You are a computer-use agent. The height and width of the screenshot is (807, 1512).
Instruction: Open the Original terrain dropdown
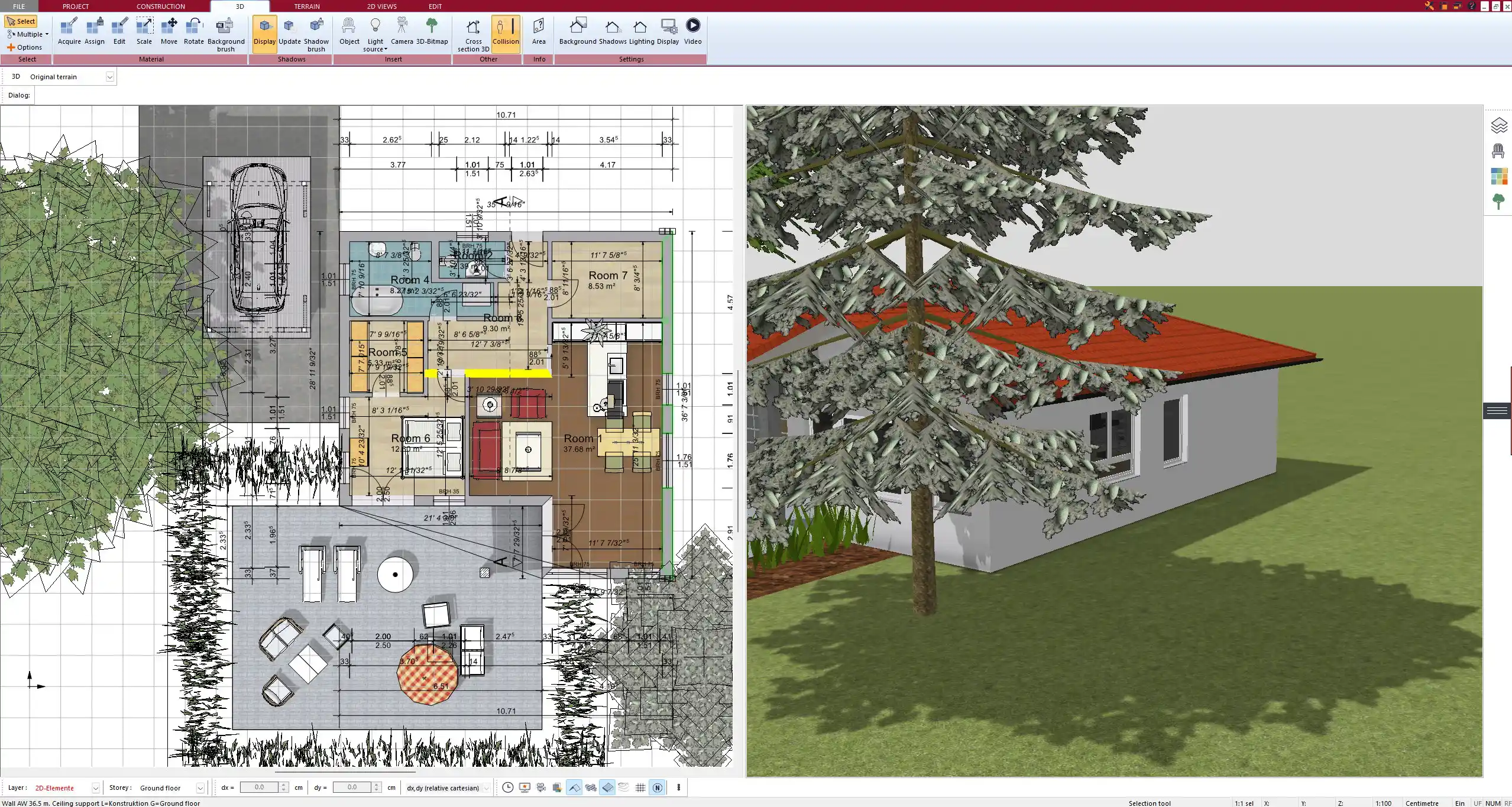[x=110, y=77]
